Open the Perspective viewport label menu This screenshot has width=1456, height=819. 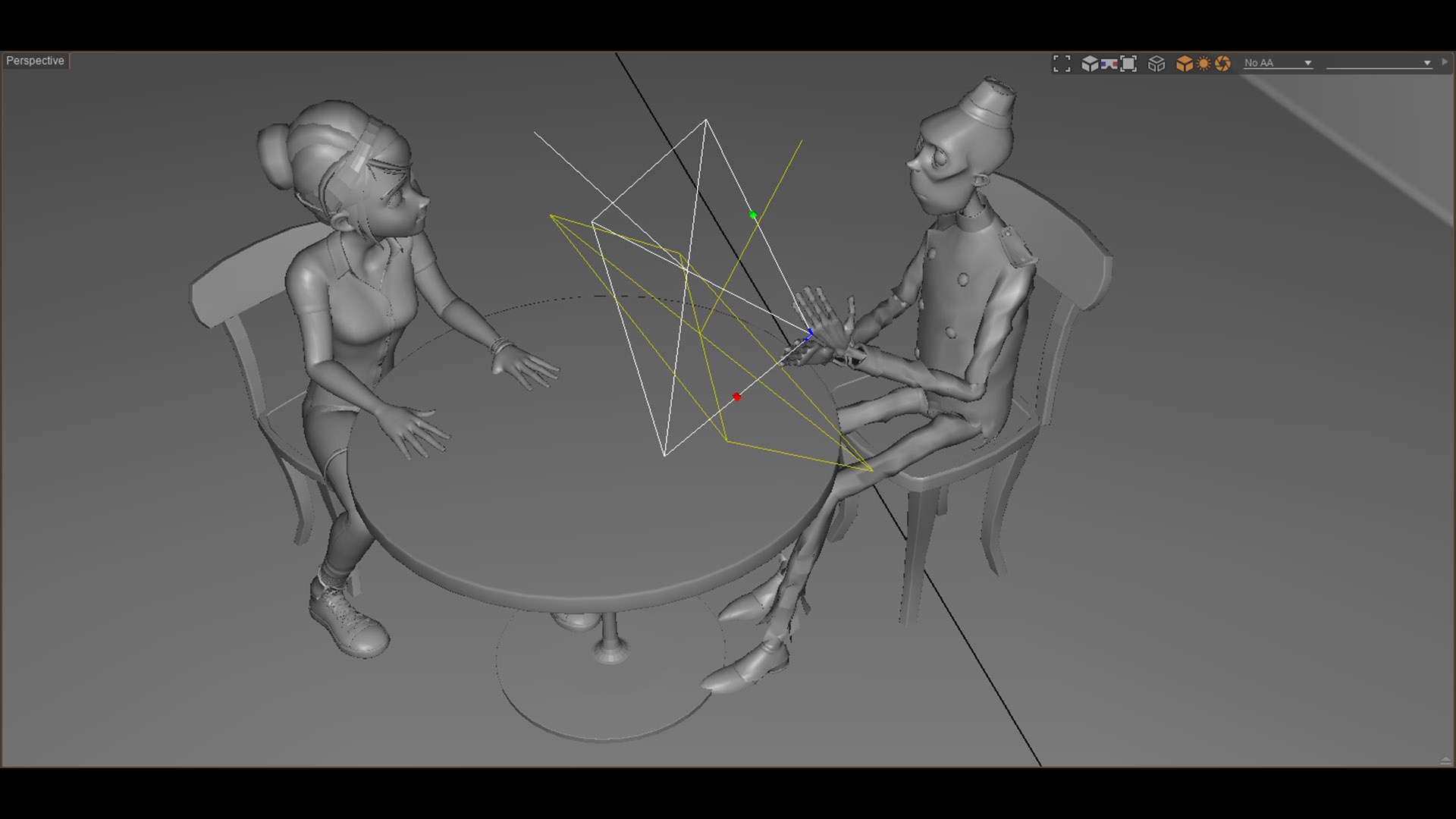point(35,61)
